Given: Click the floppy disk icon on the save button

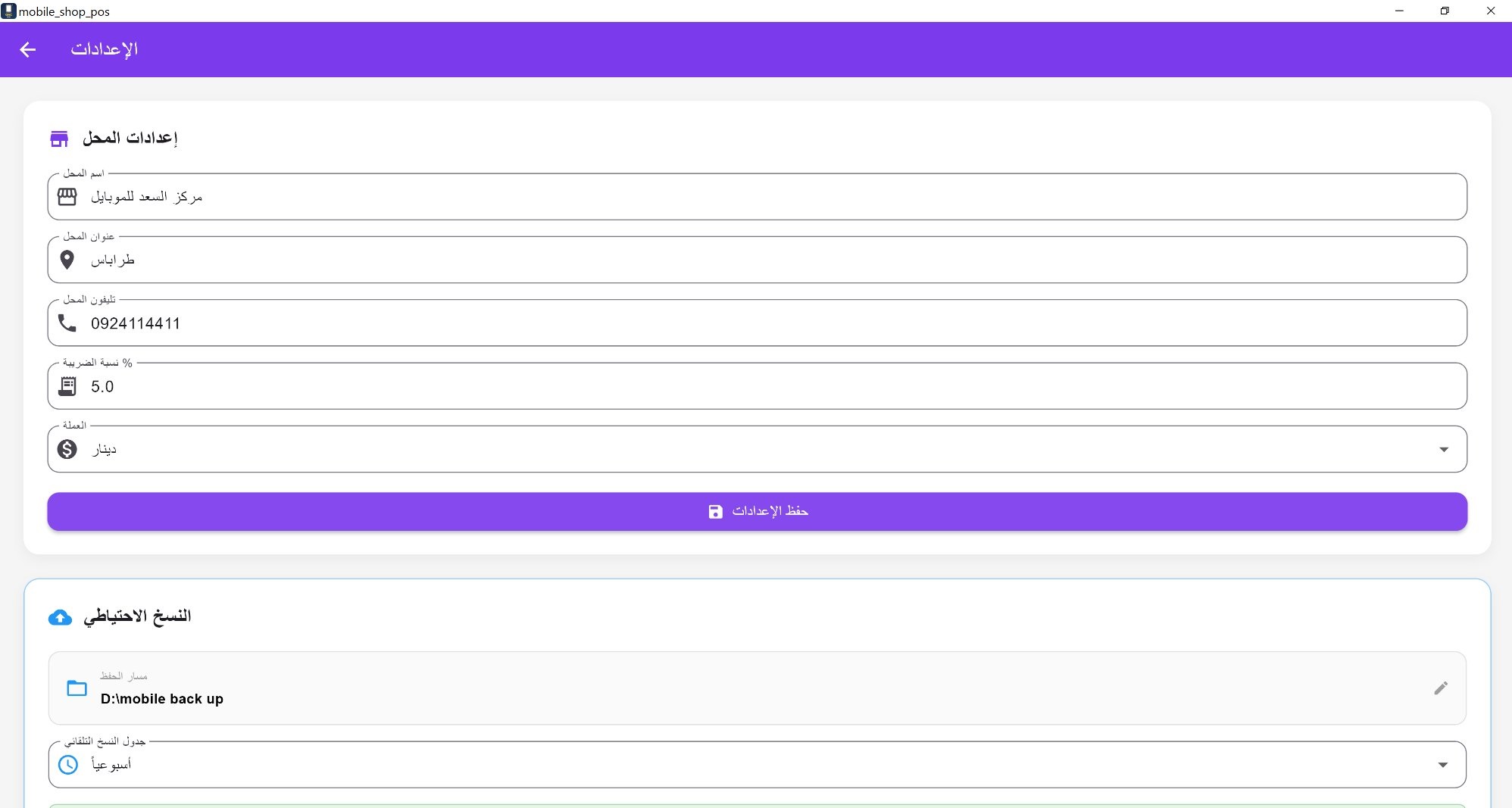Looking at the screenshot, I should tap(716, 512).
